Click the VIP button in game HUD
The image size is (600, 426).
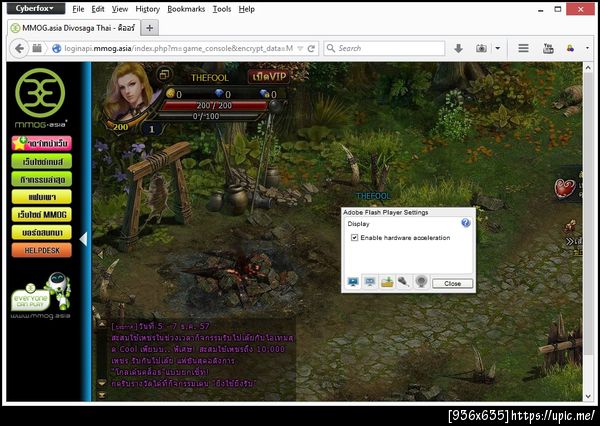pyautogui.click(x=268, y=77)
